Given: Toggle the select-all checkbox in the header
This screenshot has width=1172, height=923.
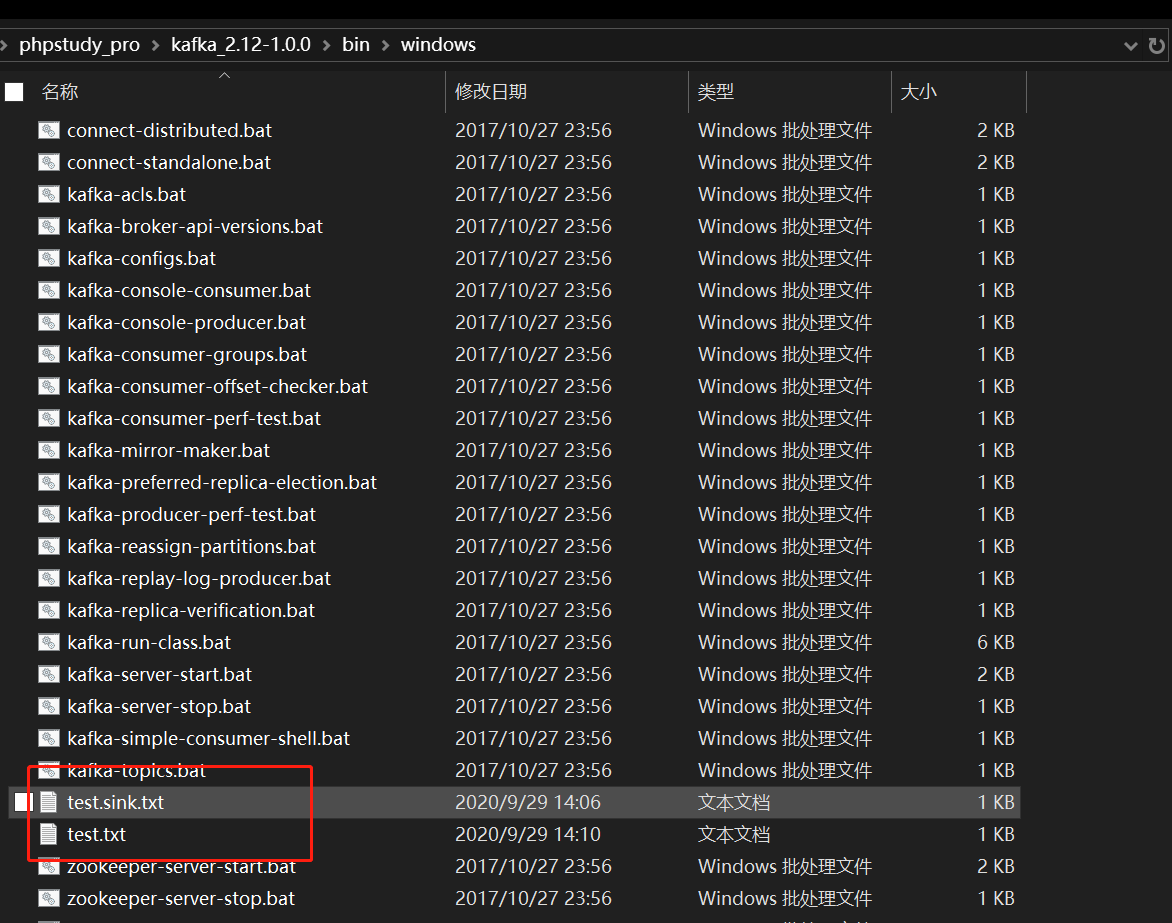Looking at the screenshot, I should [14, 92].
